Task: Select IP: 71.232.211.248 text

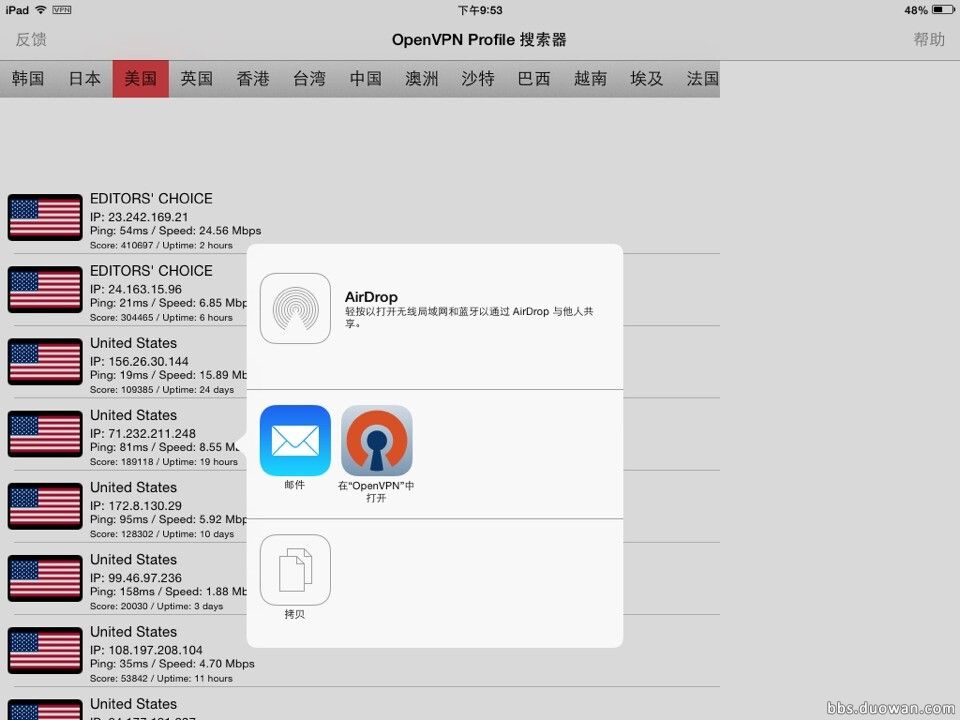Action: point(143,434)
